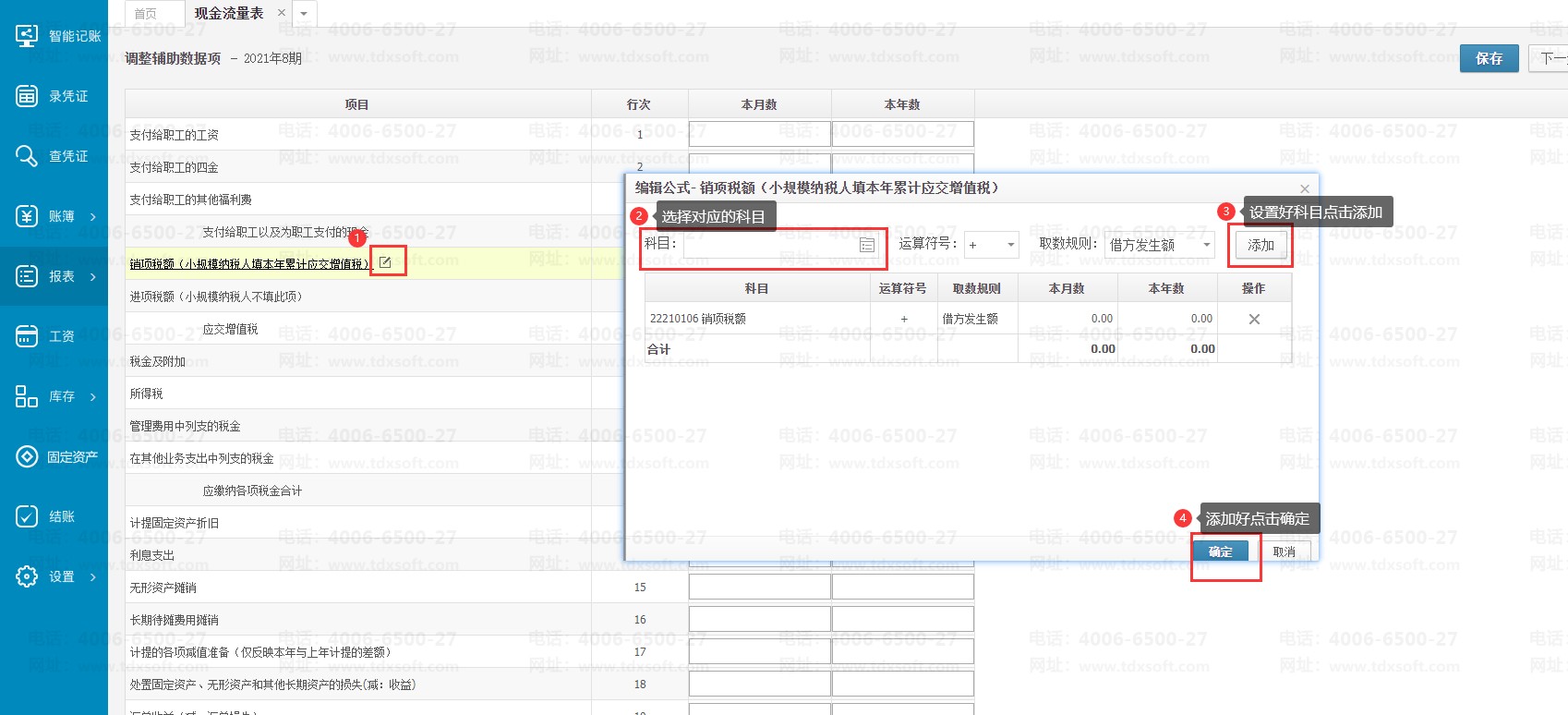This screenshot has height=715, width=1568.
Task: Click the 查凭证 search voucher icon
Action: (x=27, y=156)
